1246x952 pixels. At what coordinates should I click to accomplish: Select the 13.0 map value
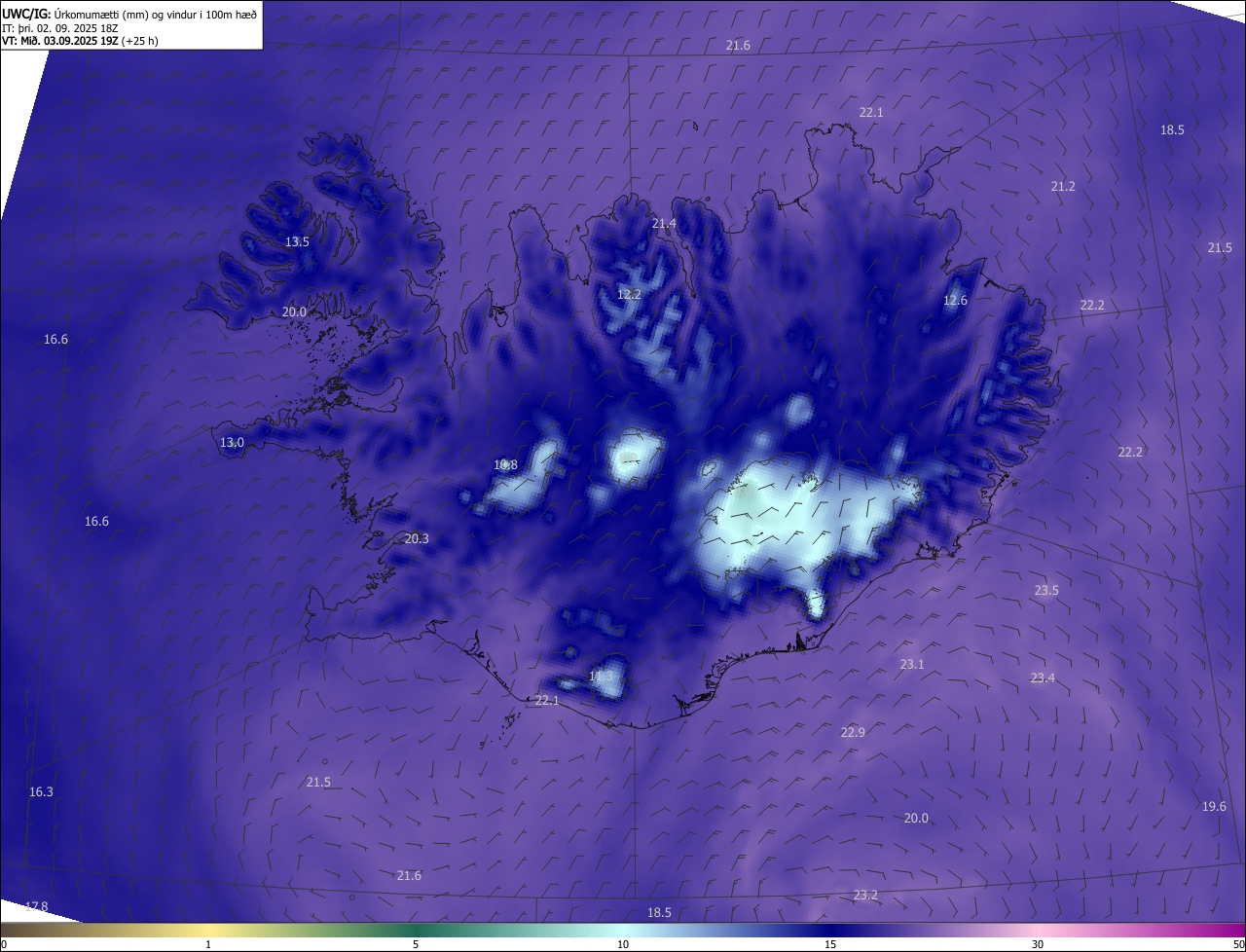pyautogui.click(x=232, y=443)
